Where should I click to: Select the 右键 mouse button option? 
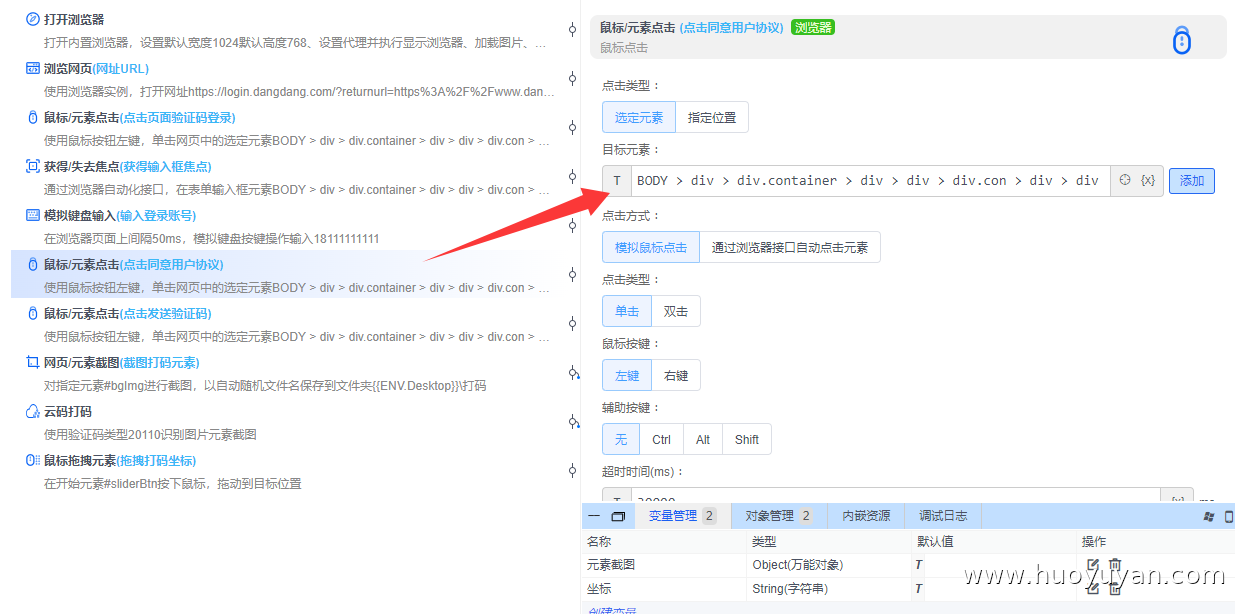(676, 375)
